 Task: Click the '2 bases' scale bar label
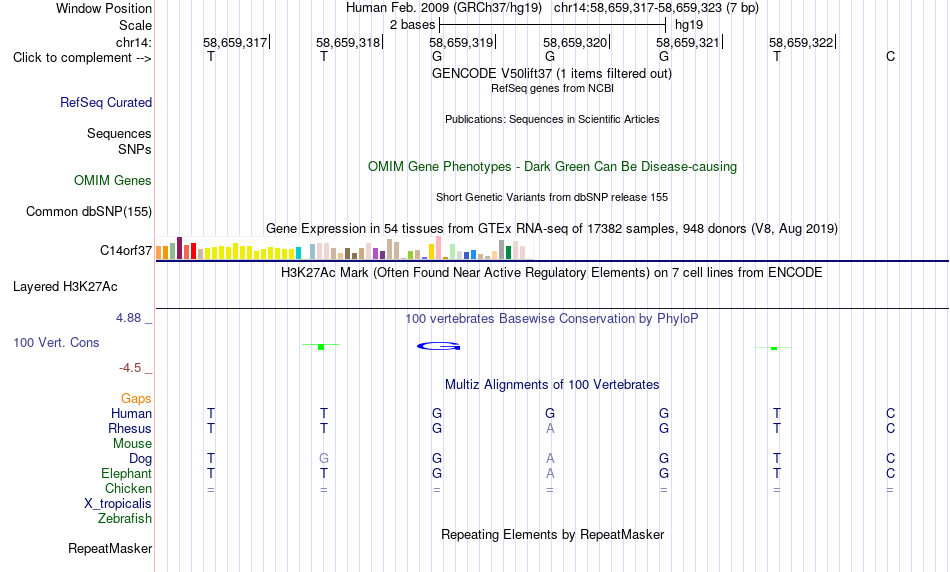tap(413, 25)
